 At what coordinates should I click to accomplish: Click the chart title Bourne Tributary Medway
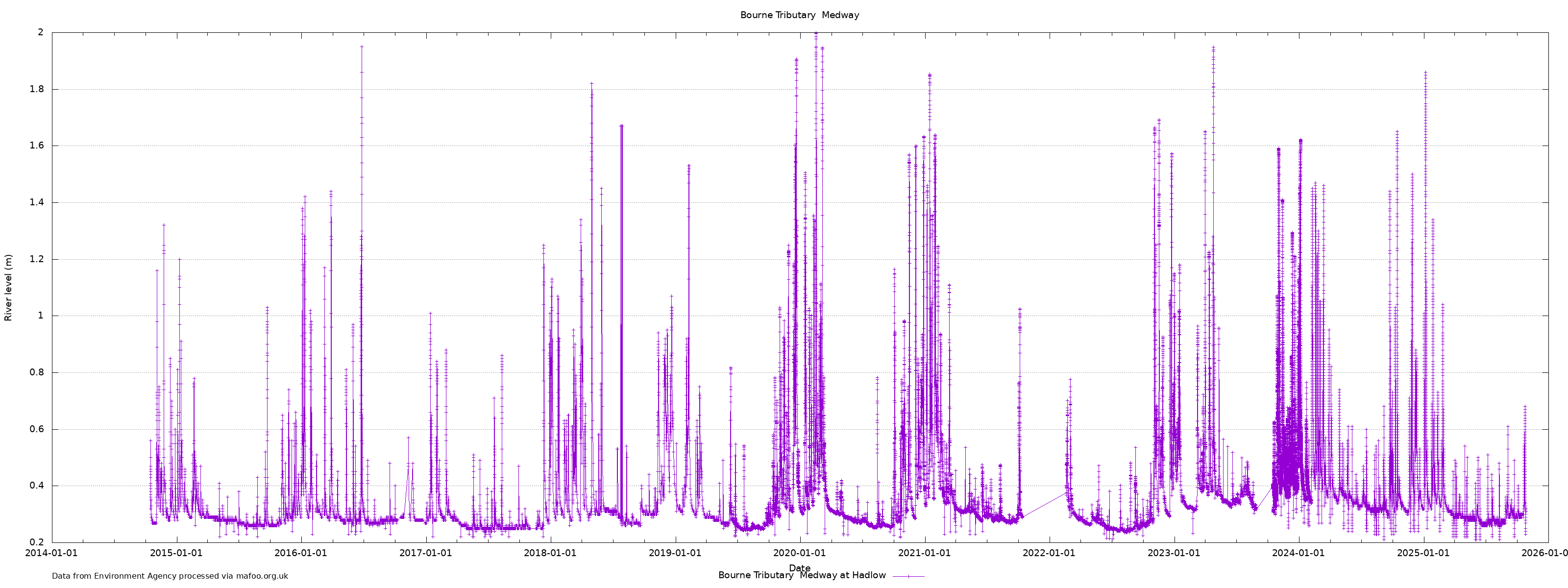[799, 15]
